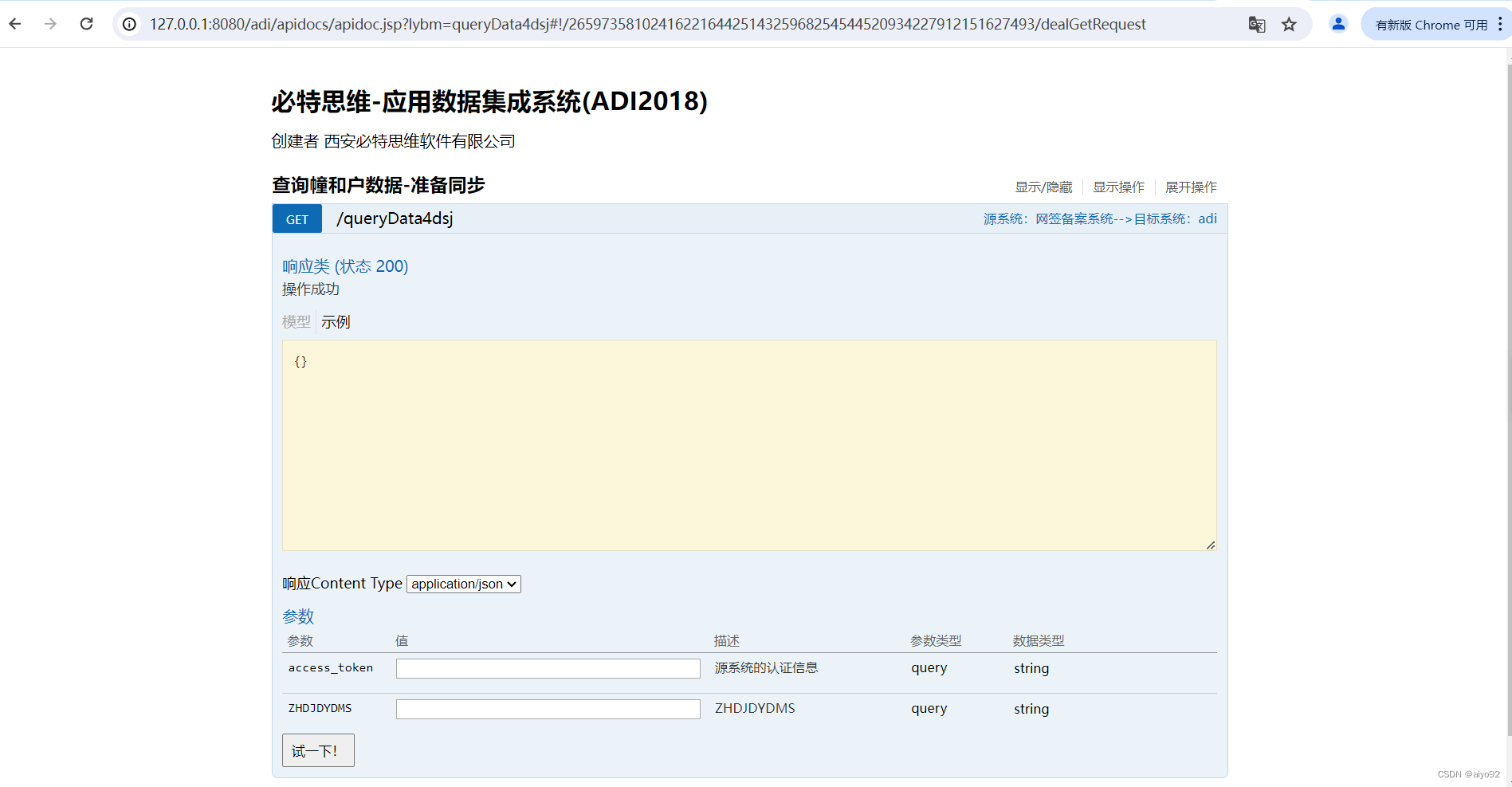Go back to the previous page
The height and width of the screenshot is (787, 1512).
(x=15, y=24)
